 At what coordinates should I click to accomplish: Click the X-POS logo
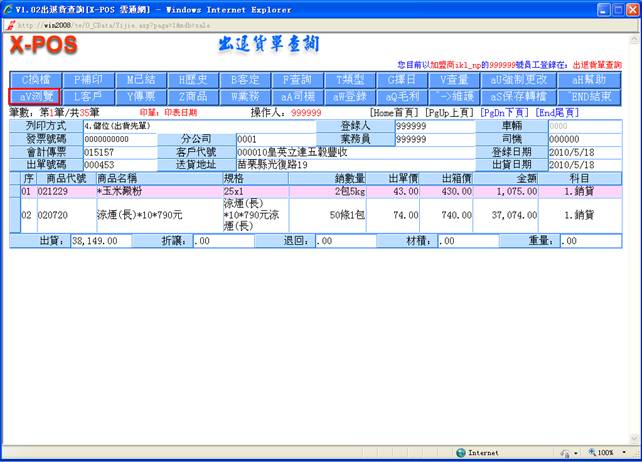click(42, 46)
